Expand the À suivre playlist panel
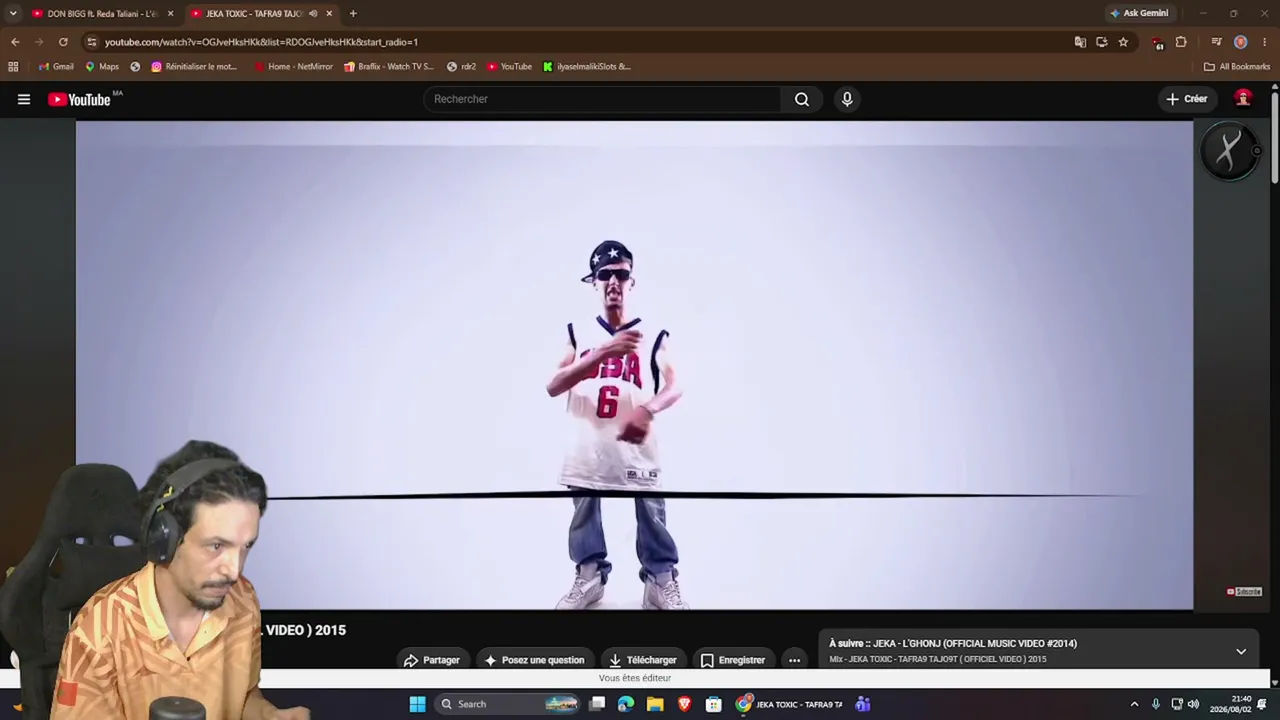1280x720 pixels. click(1241, 651)
